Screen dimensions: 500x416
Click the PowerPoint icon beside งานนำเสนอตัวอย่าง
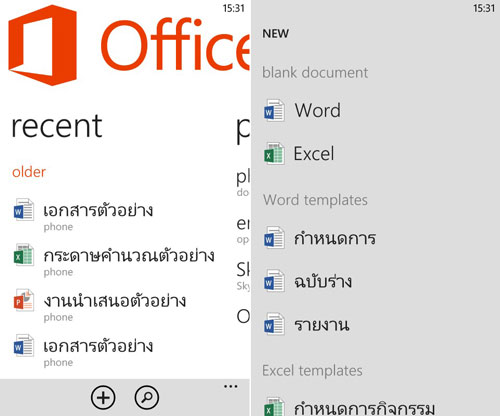point(23,300)
